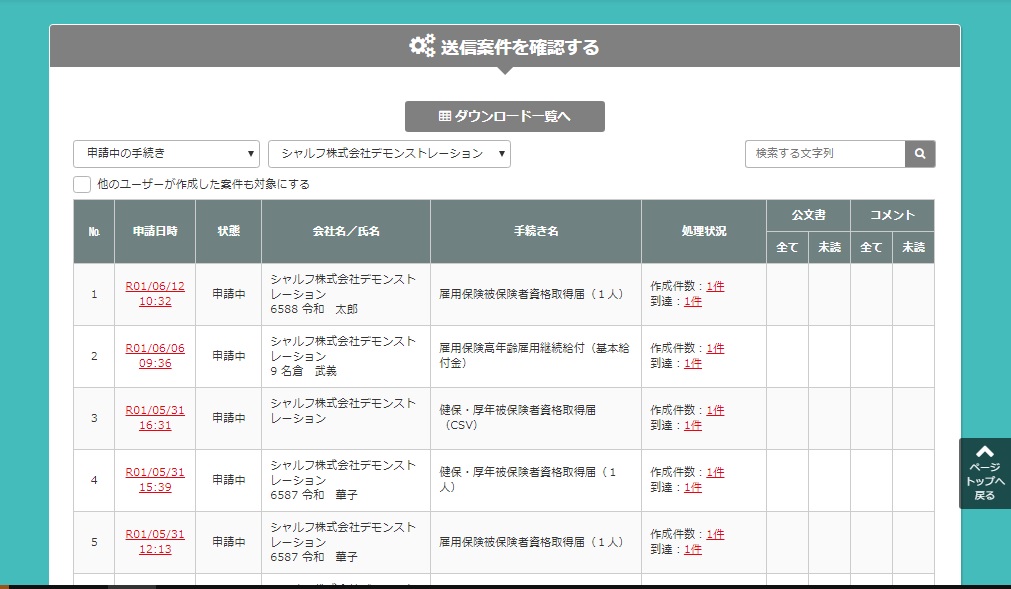Click the 手続き名 column header

click(x=535, y=231)
